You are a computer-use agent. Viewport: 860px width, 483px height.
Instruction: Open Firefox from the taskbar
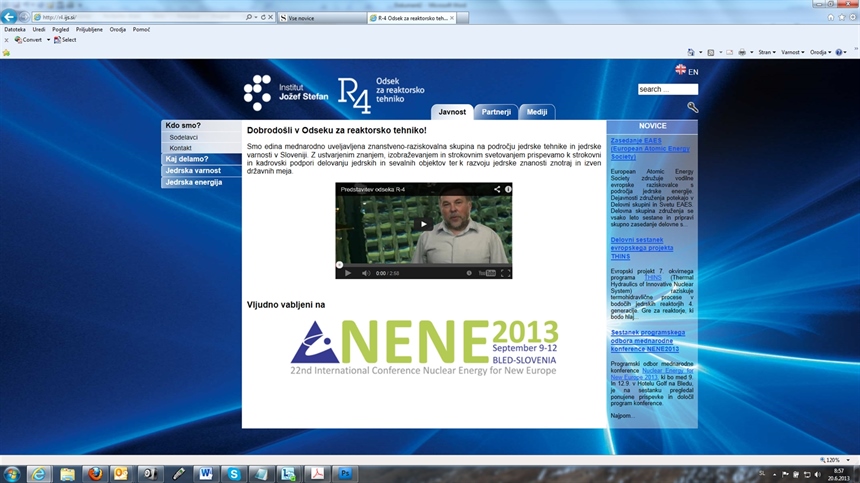point(95,473)
